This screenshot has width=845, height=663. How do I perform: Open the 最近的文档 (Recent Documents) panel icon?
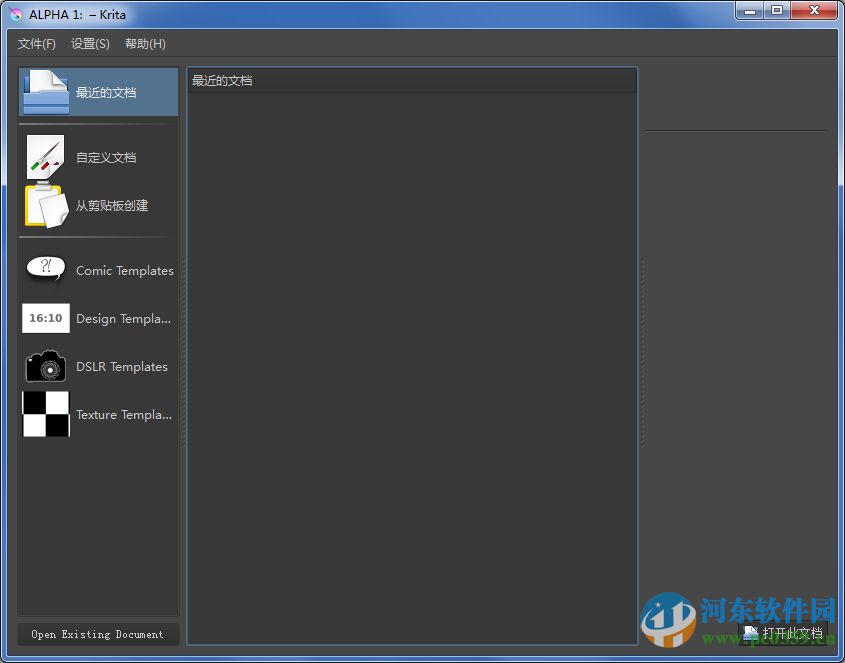click(x=44, y=90)
